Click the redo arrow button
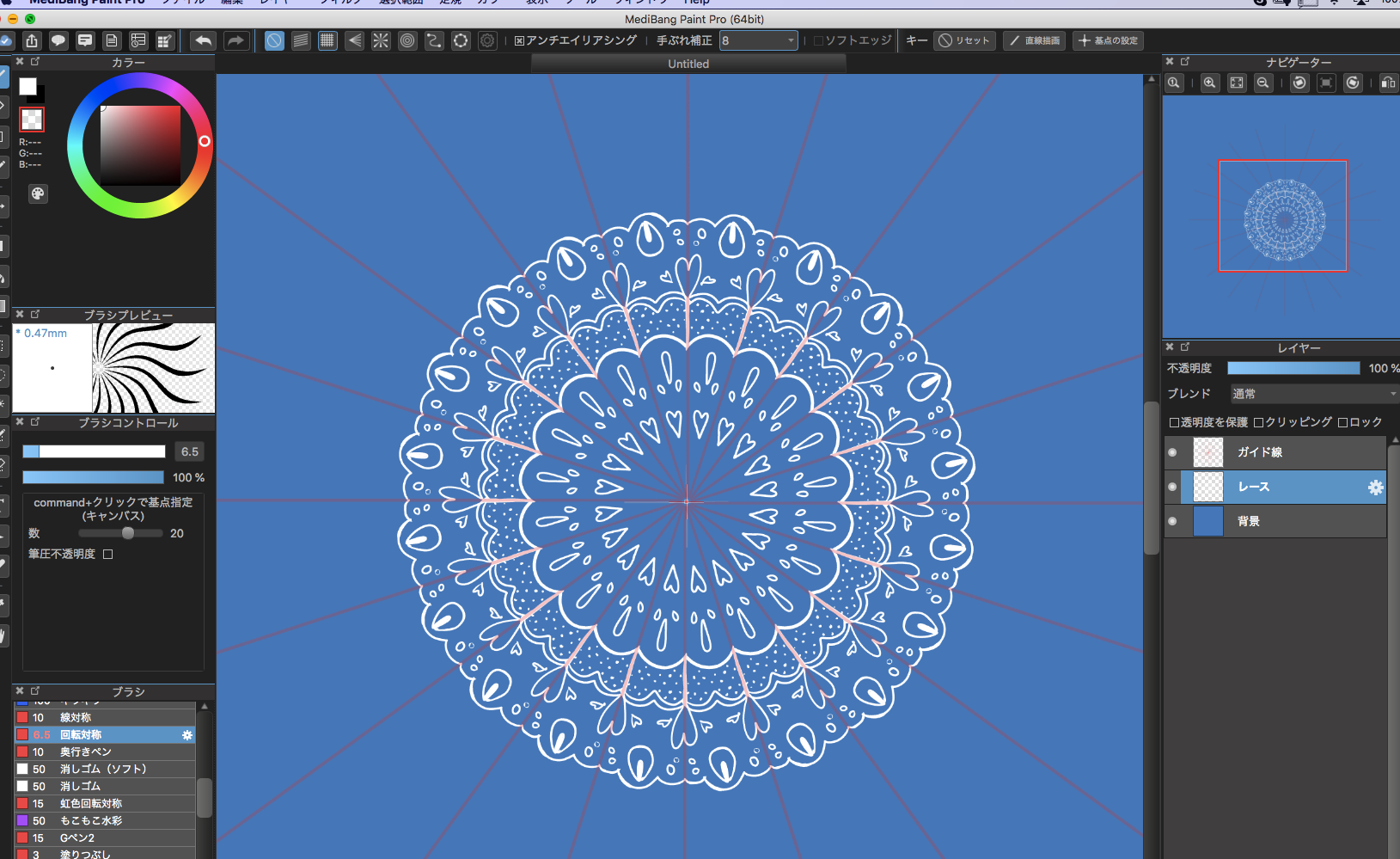Image resolution: width=1400 pixels, height=859 pixels. tap(235, 40)
